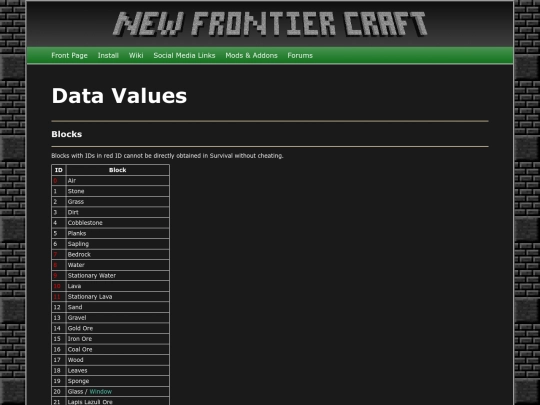The width and height of the screenshot is (540, 405).
Task: Click the Gravel block cell
Action: [x=117, y=318]
